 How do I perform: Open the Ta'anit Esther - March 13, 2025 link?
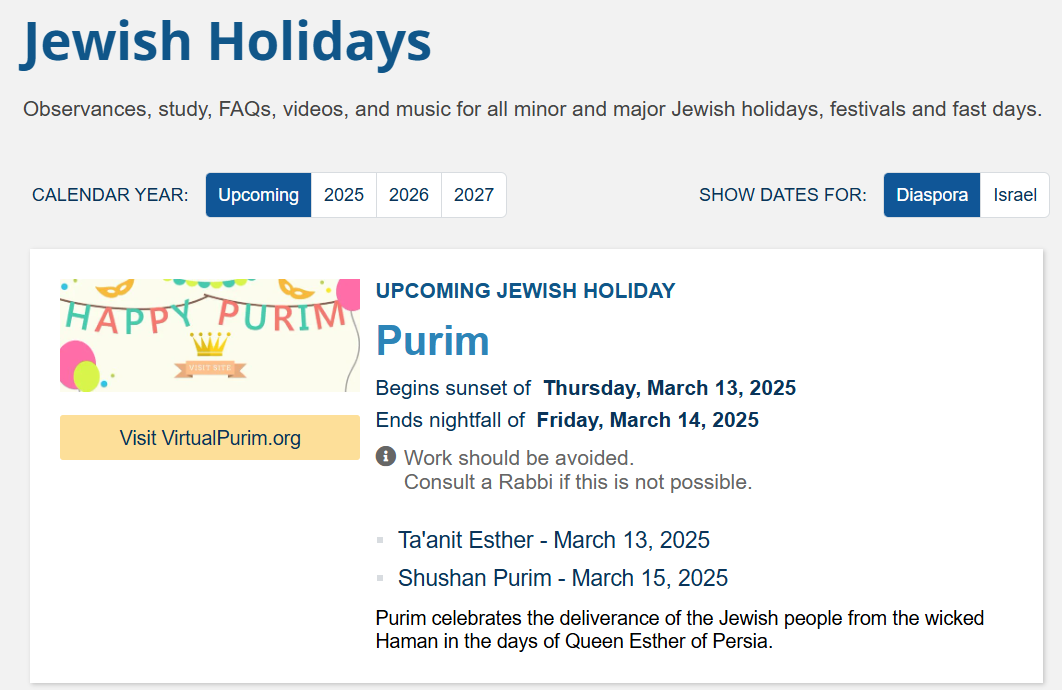click(553, 540)
